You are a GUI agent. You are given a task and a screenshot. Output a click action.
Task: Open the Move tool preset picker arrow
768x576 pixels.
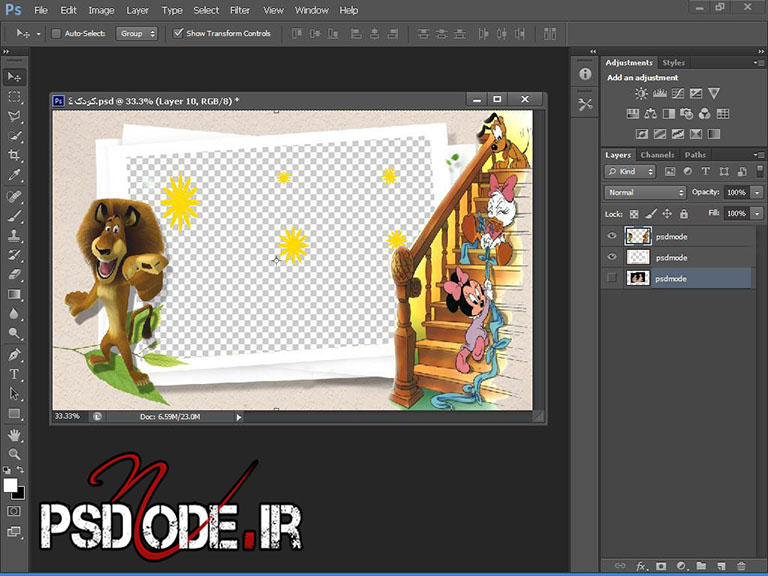[x=38, y=34]
